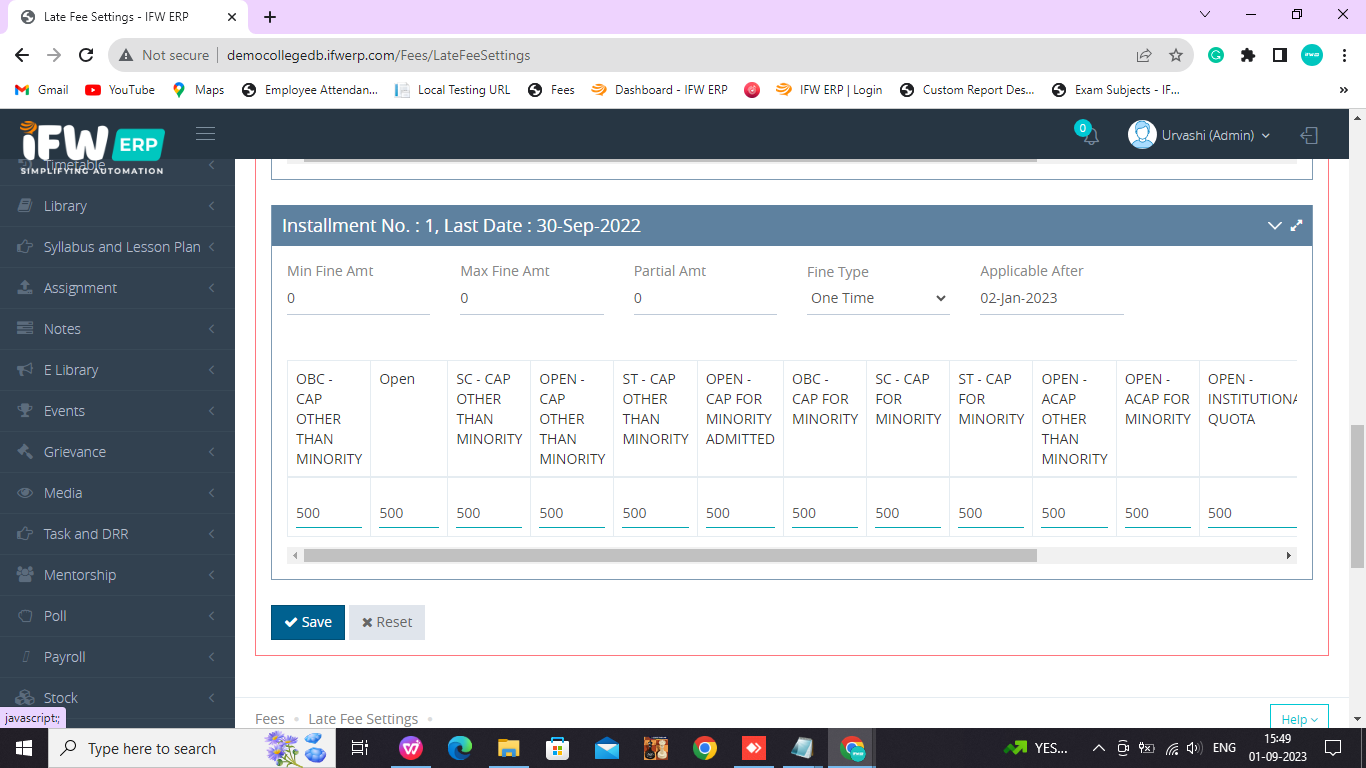
Task: Click the page vertical scrollbar thumb
Action: 1357,496
